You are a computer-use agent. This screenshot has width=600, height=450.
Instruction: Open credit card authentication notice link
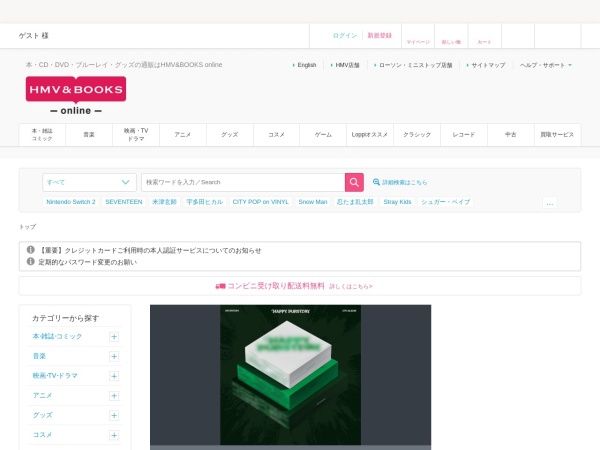(150, 251)
